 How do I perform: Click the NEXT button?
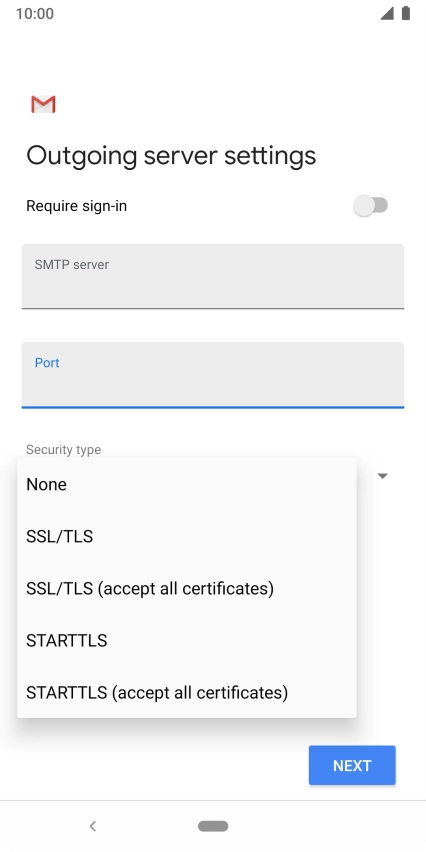[x=352, y=765]
